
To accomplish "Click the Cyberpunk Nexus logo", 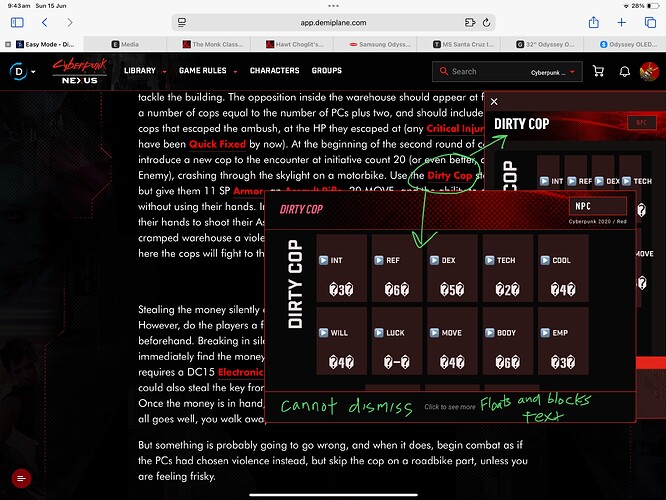I will (x=79, y=71).
